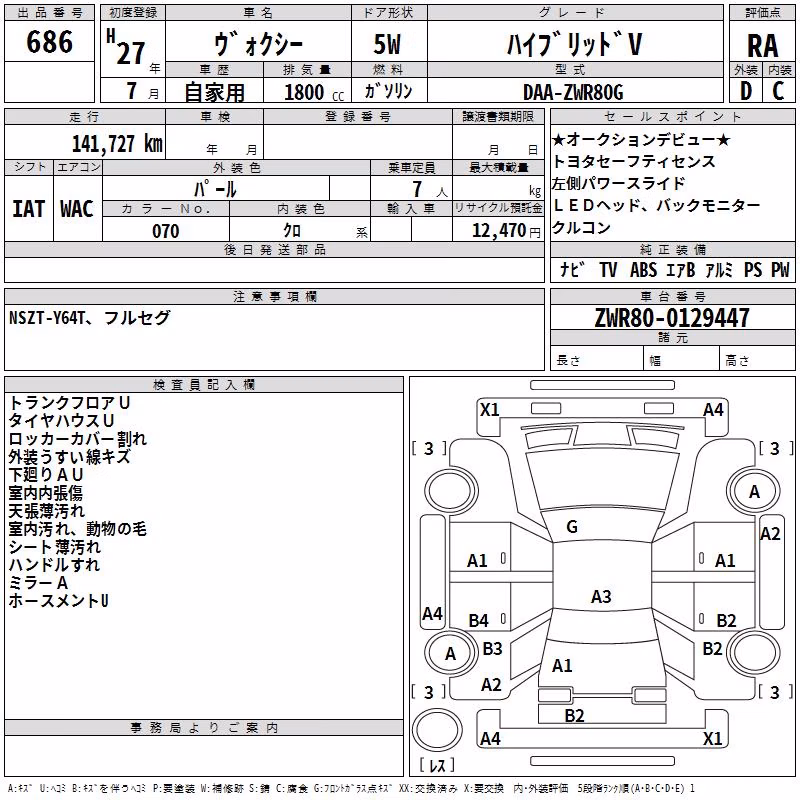Click the exterior grade D
This screenshot has height=800, width=800.
click(746, 91)
